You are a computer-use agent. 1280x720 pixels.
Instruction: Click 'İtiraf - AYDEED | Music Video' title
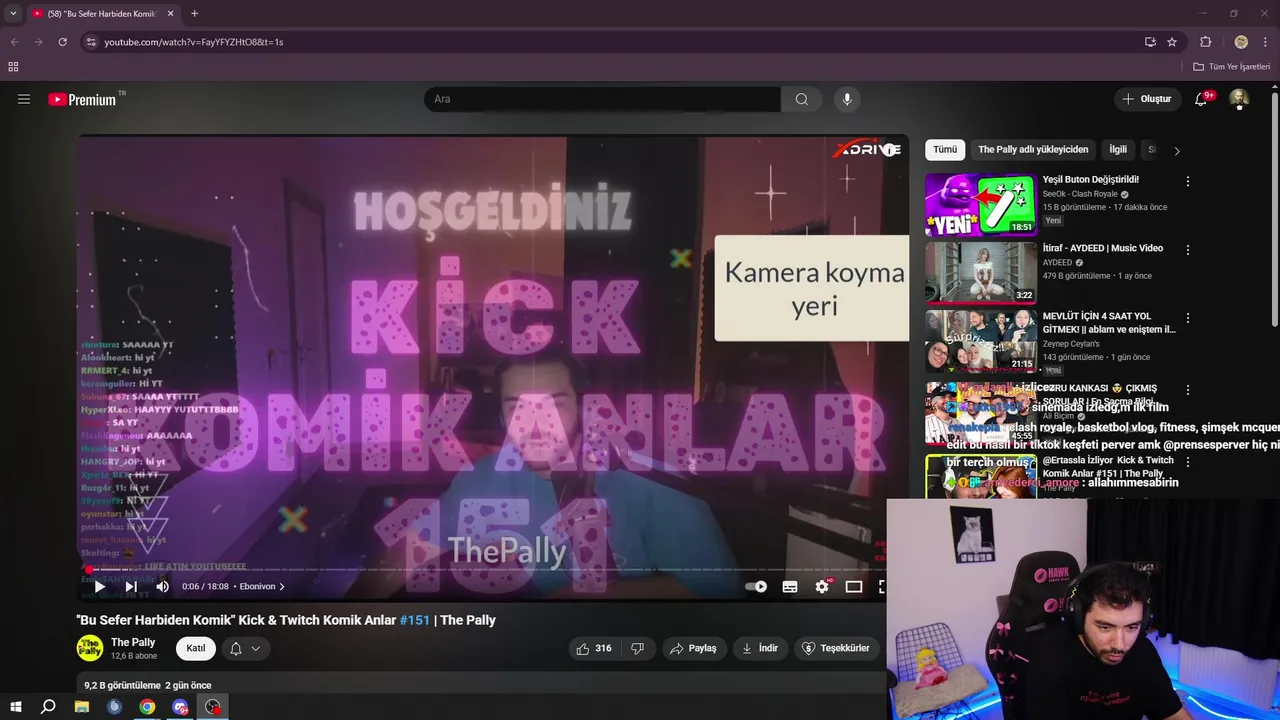[1103, 248]
